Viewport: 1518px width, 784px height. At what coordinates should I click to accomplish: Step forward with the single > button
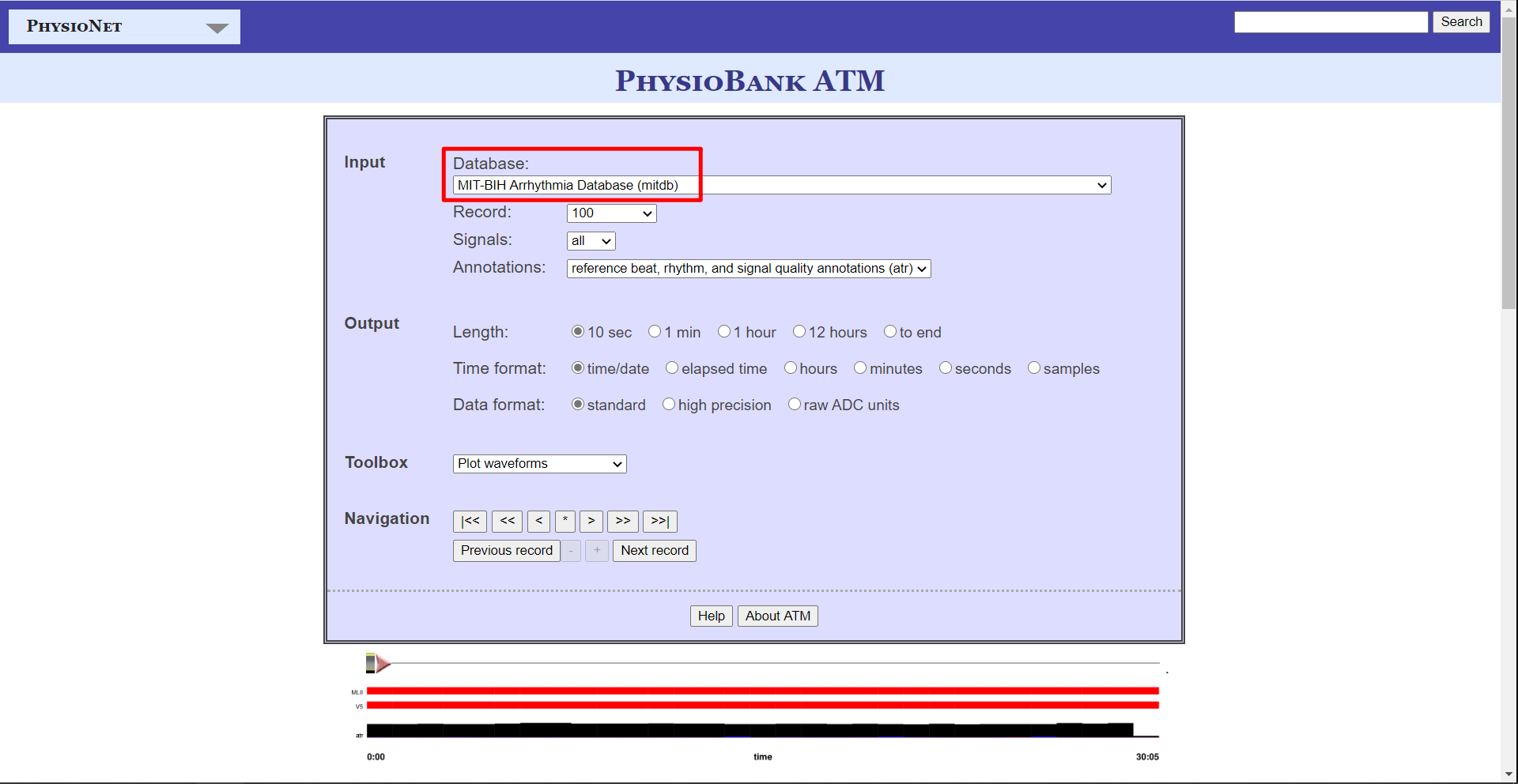point(591,521)
